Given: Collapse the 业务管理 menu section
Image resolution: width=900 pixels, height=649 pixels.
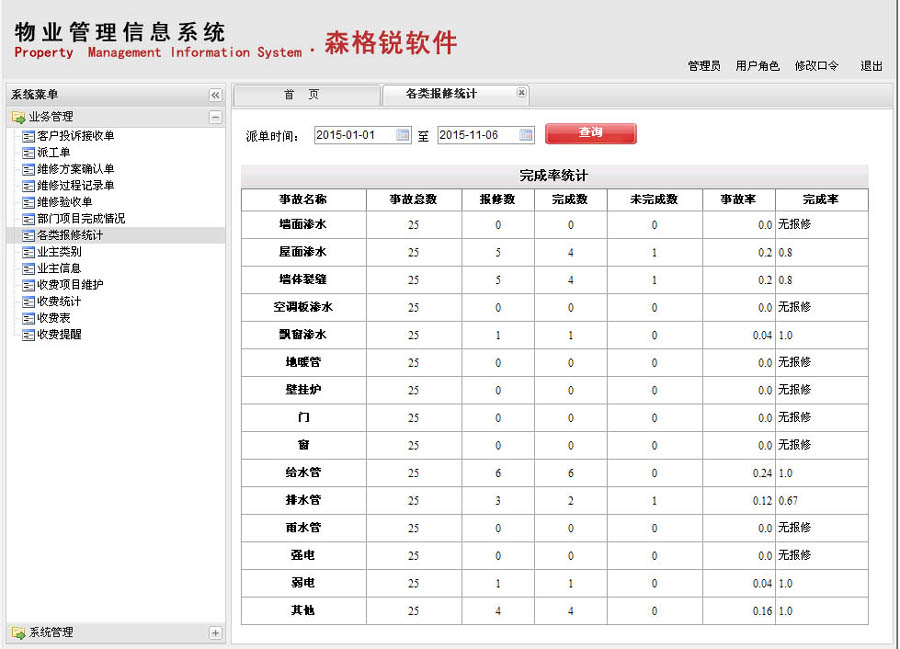Looking at the screenshot, I should tap(215, 117).
